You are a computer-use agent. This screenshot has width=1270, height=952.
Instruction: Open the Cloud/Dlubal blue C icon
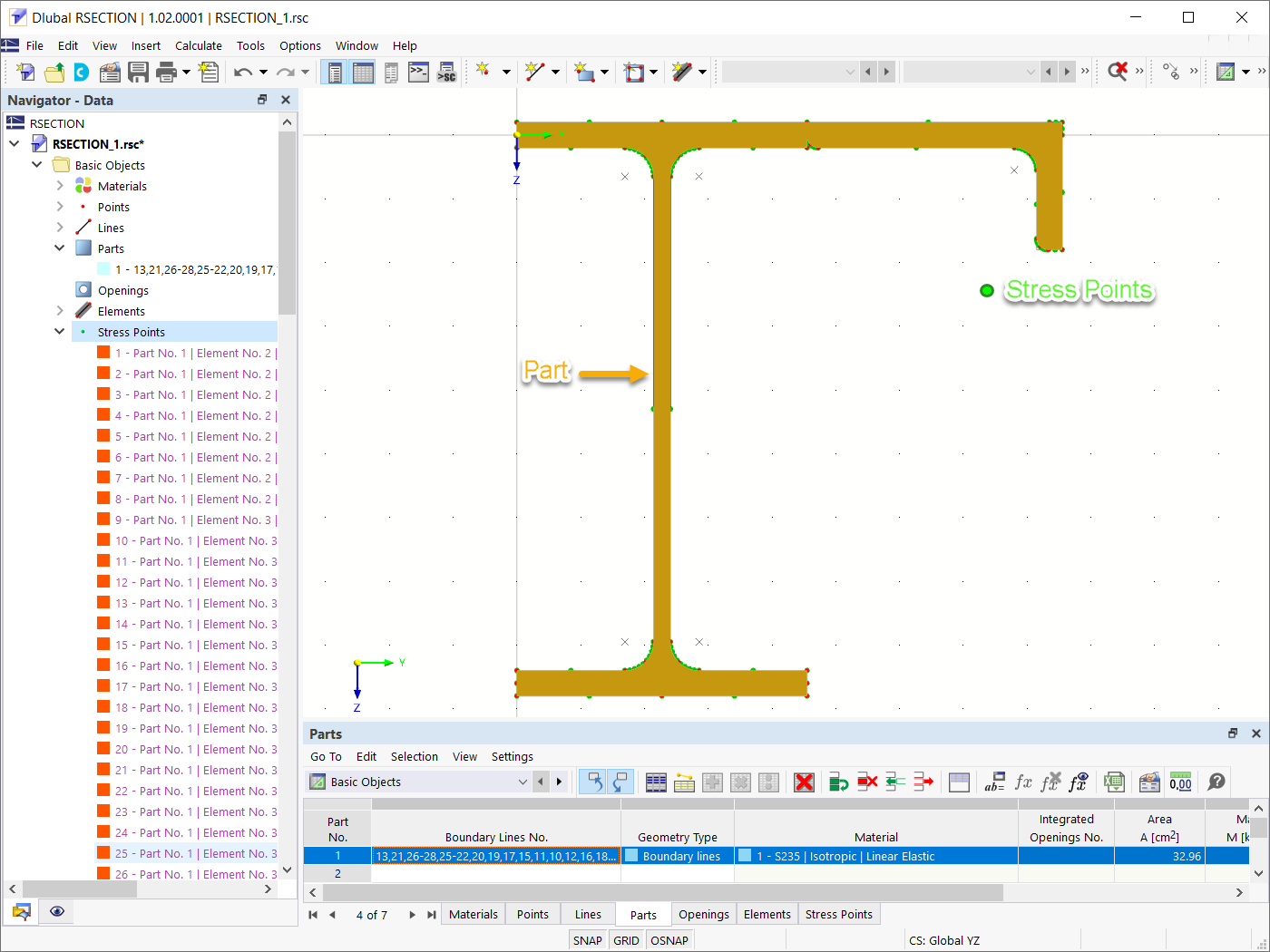pyautogui.click(x=82, y=72)
